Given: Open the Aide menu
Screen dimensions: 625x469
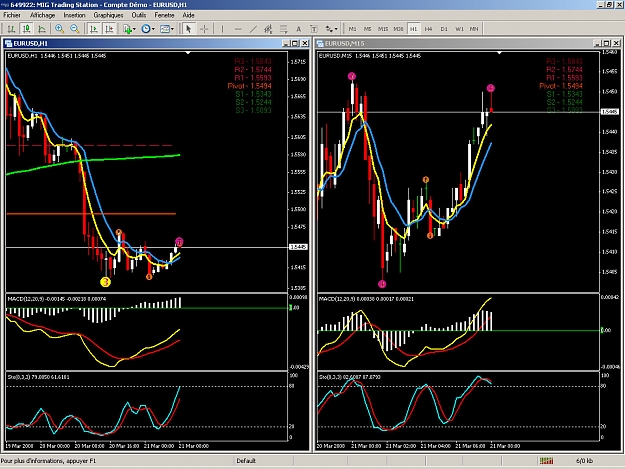Looking at the screenshot, I should point(188,15).
